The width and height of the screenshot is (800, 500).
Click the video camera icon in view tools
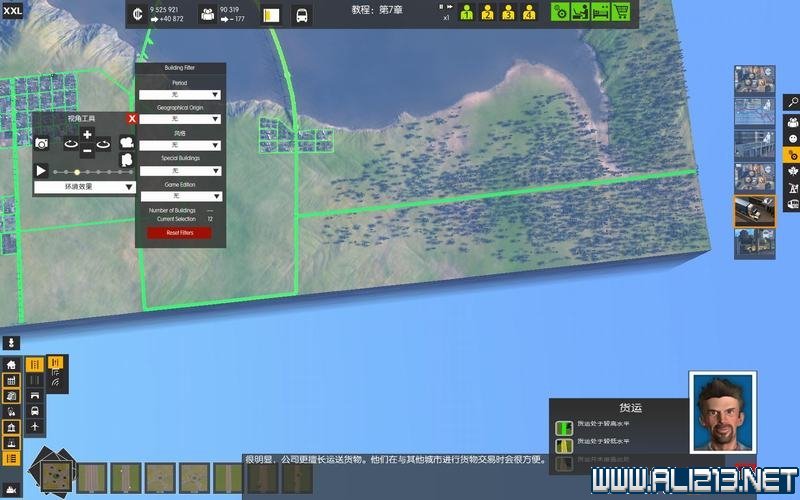[x=126, y=143]
